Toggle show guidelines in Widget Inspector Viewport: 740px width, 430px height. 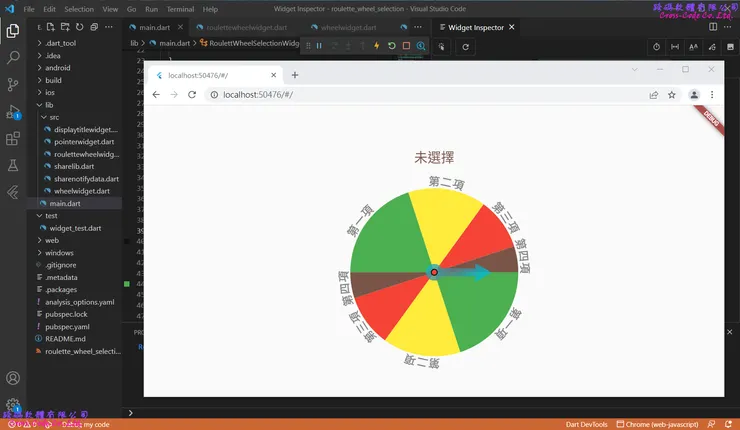coord(675,47)
